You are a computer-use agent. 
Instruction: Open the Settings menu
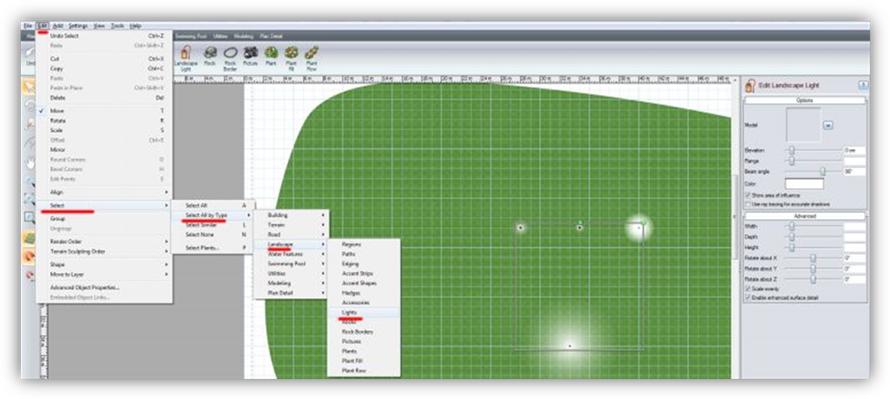[x=78, y=26]
